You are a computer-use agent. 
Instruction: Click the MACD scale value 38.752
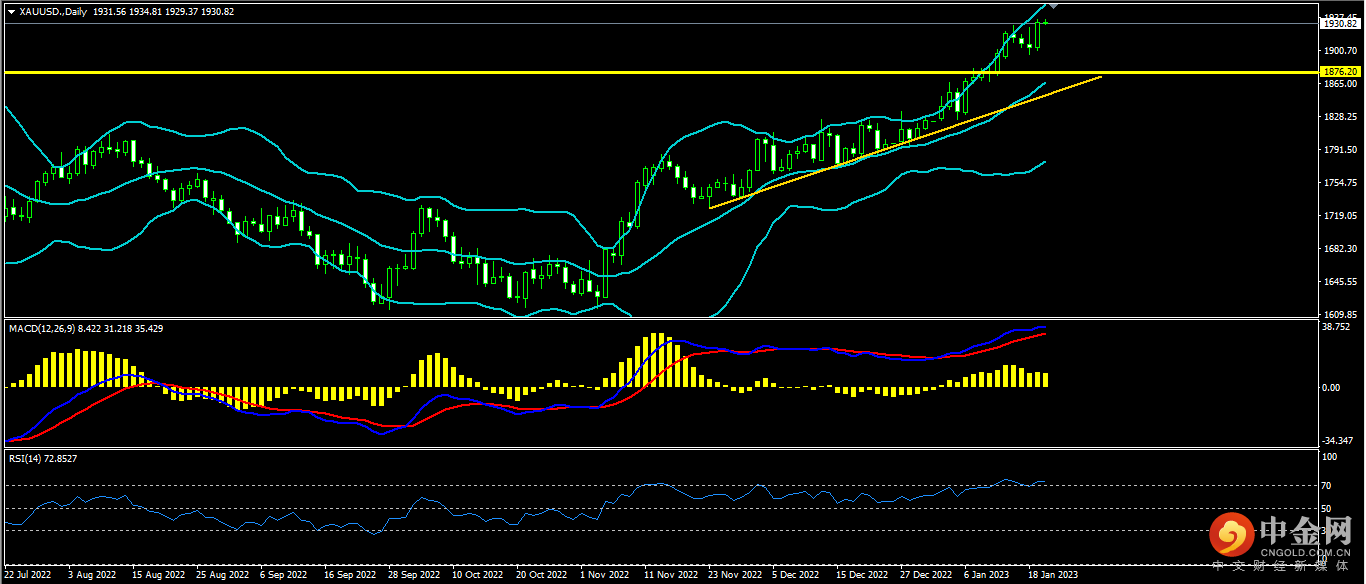pos(1336,327)
